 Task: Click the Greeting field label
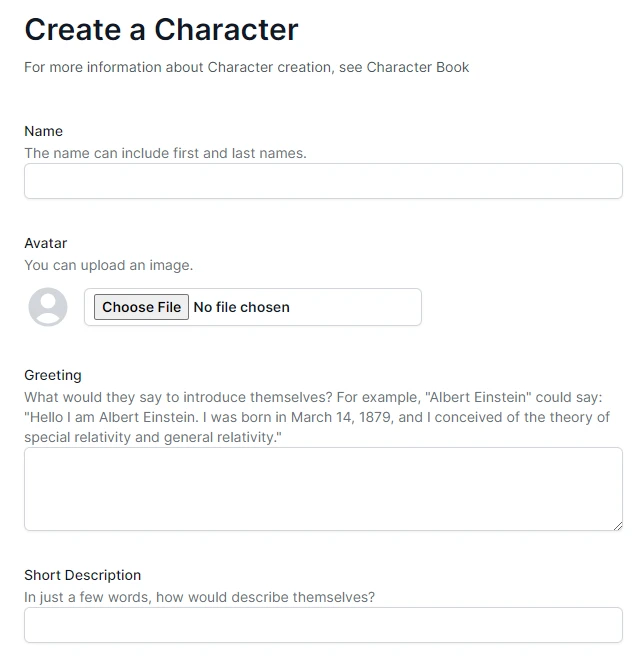click(53, 375)
